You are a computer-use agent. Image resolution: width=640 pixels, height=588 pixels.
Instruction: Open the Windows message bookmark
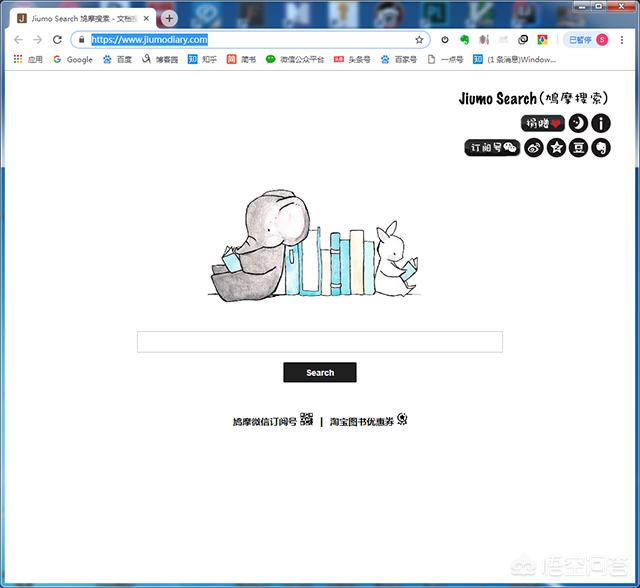coord(515,60)
